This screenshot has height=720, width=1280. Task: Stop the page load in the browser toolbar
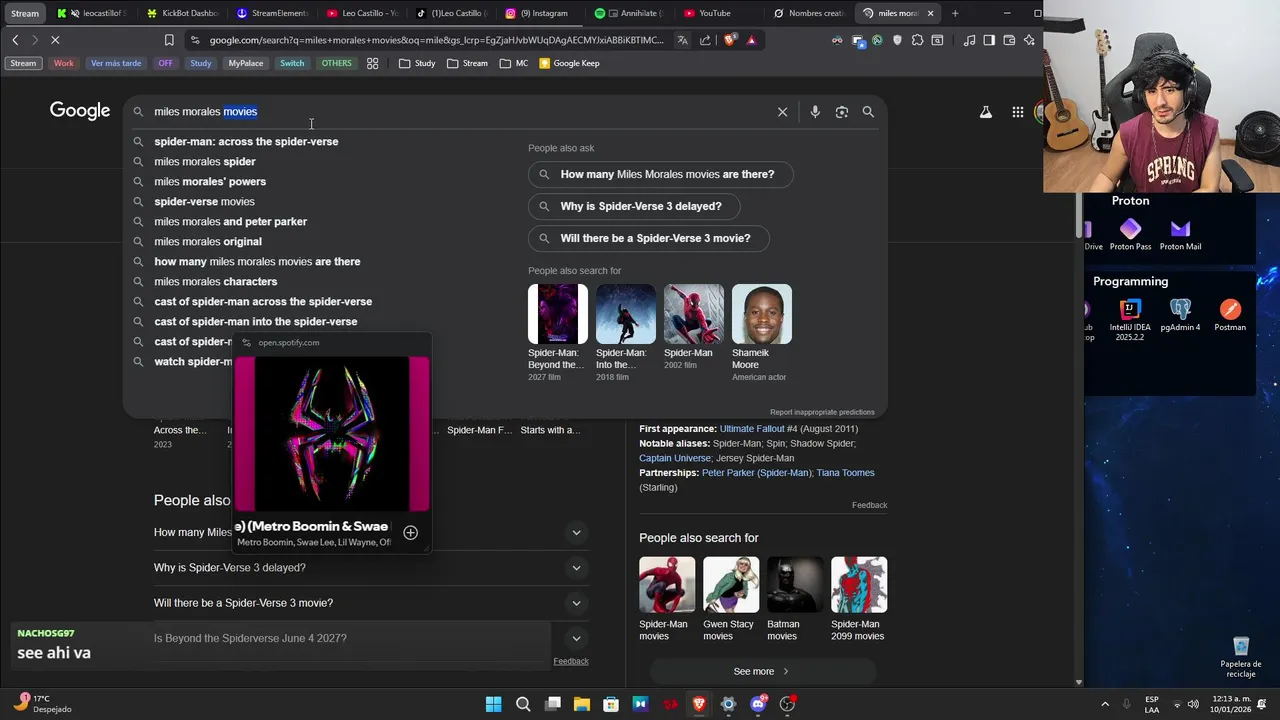click(55, 40)
